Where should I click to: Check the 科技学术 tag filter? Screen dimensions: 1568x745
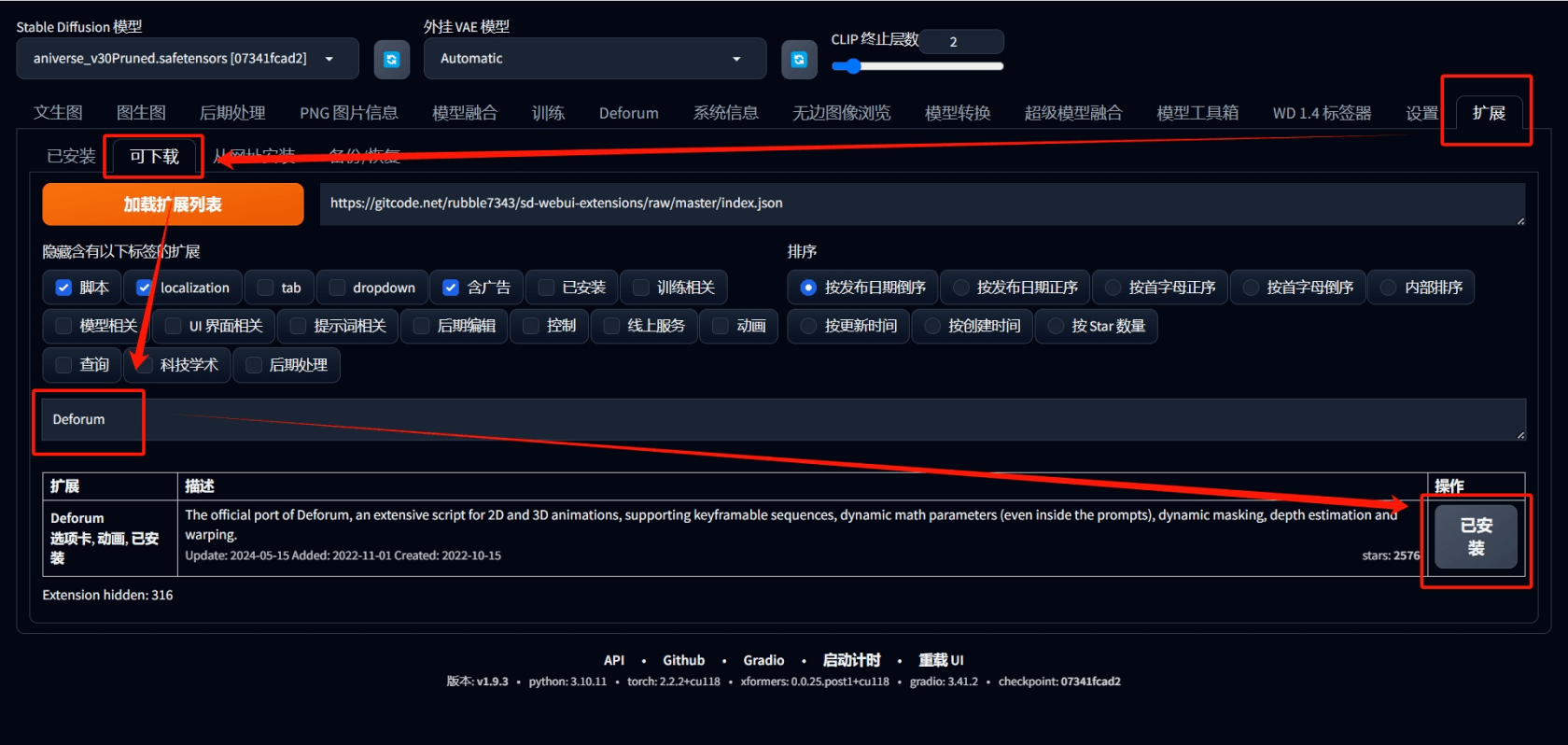point(144,365)
